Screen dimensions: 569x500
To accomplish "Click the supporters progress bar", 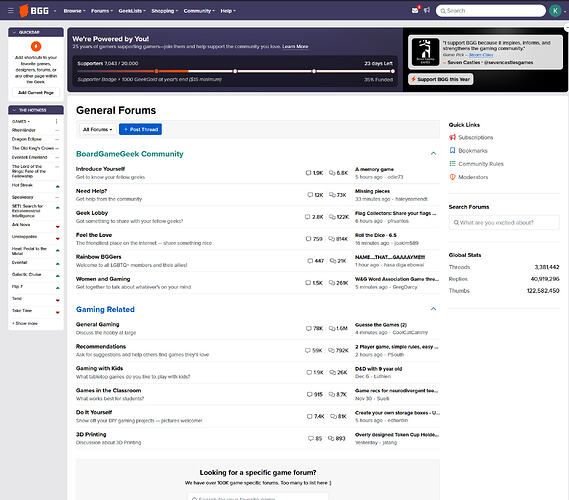I will [235, 71].
